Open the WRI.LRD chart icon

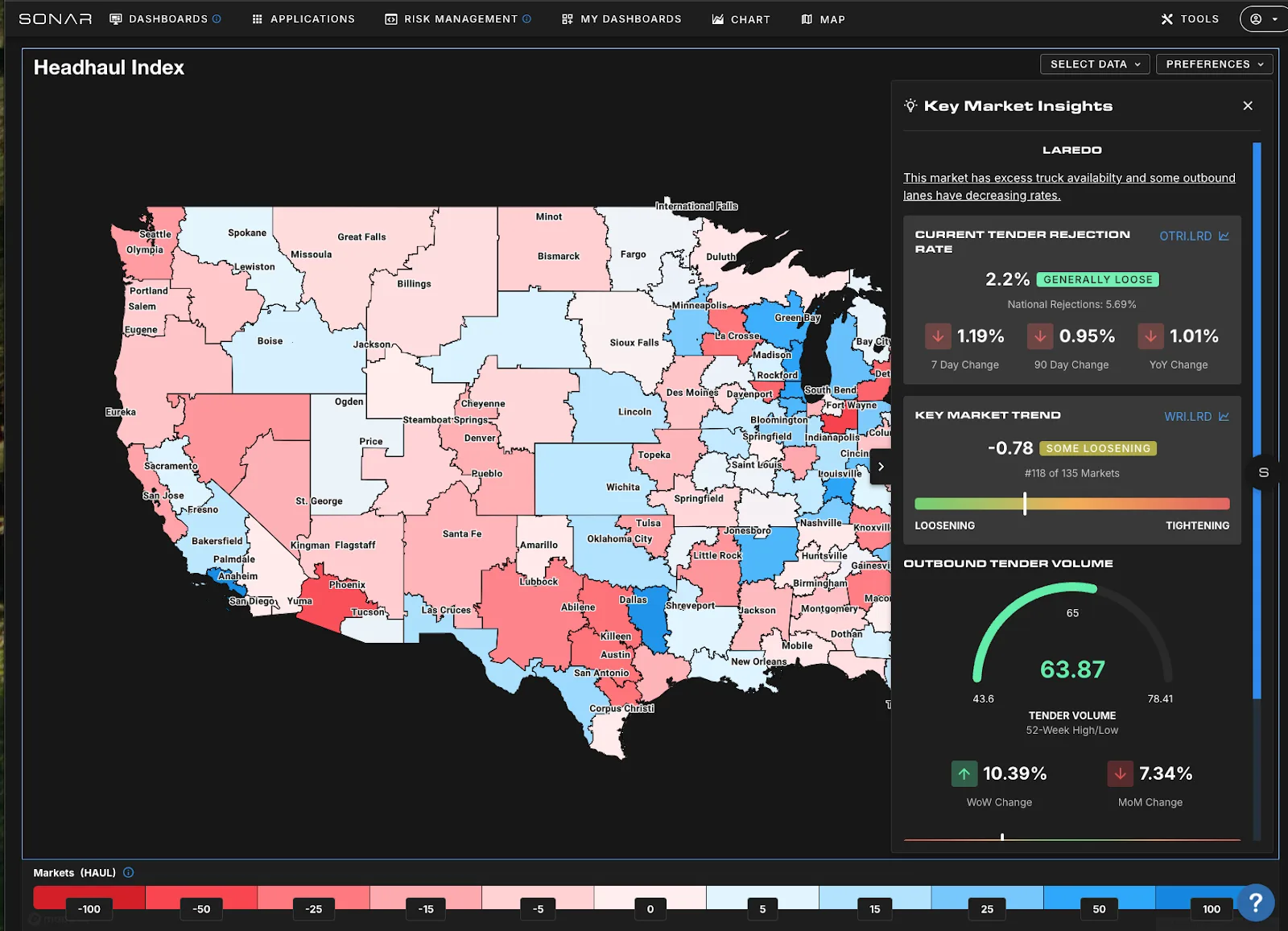(x=1224, y=416)
